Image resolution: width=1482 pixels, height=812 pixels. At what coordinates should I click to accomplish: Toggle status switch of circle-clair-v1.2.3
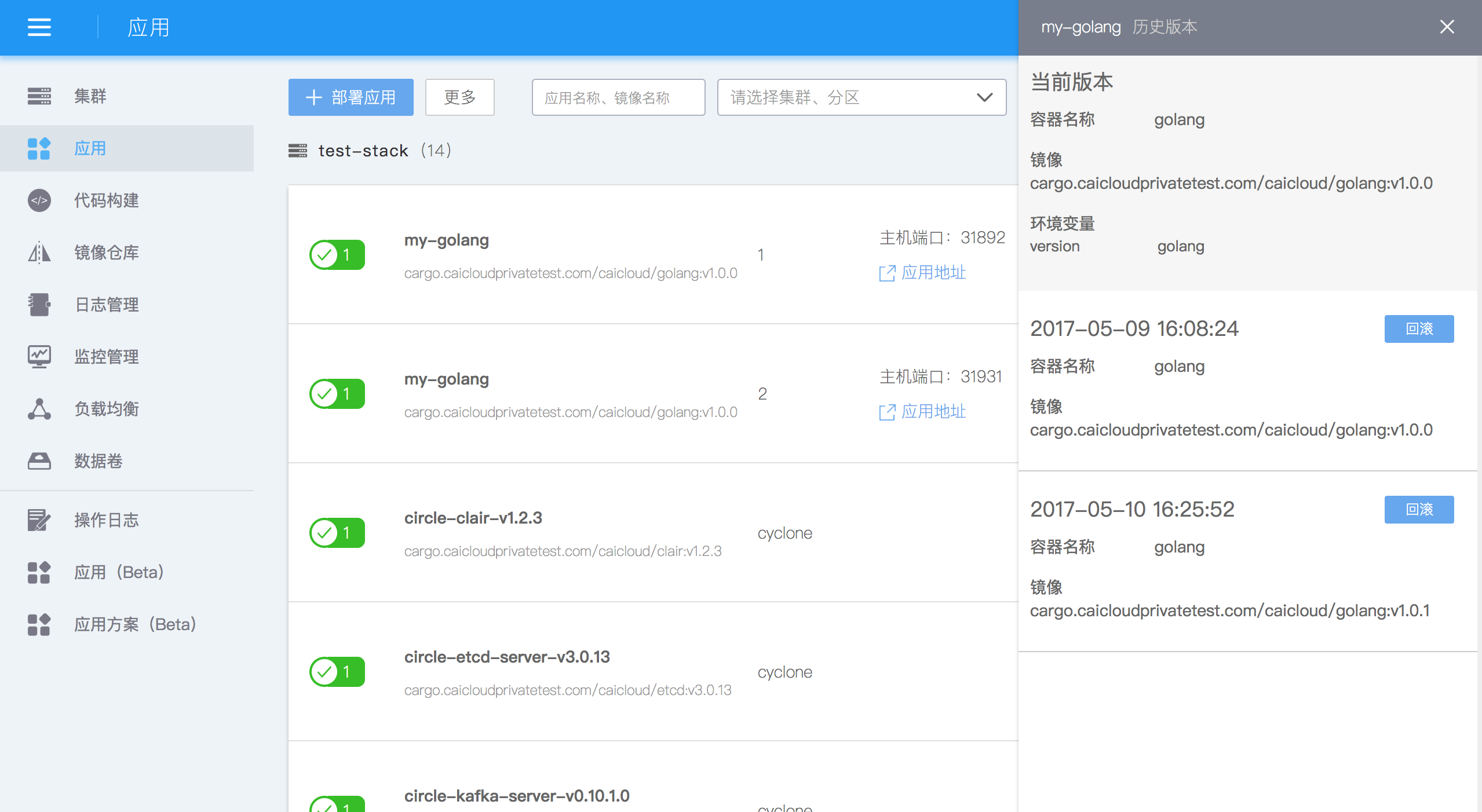(x=337, y=533)
